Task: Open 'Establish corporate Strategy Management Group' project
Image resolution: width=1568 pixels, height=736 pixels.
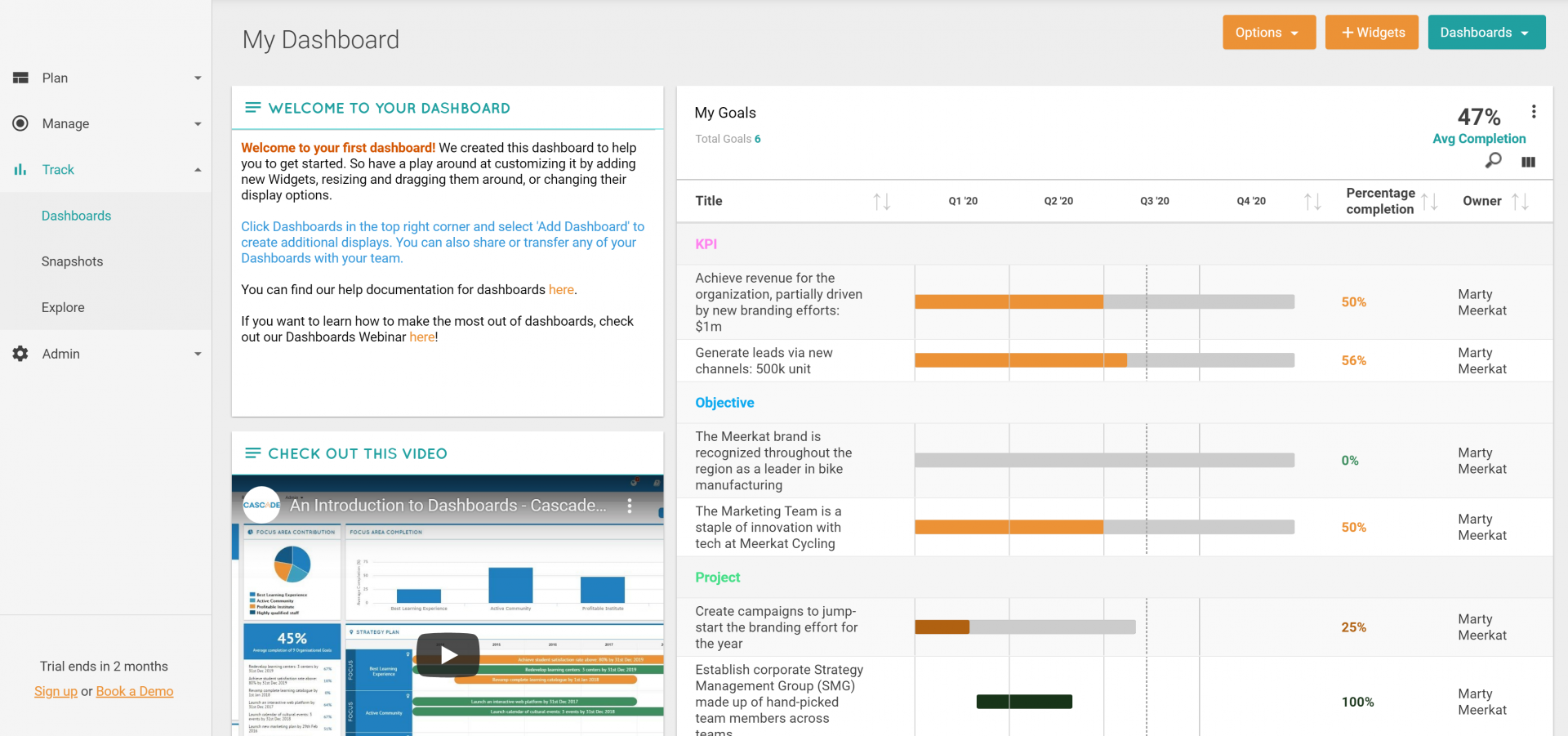Action: coord(779,702)
